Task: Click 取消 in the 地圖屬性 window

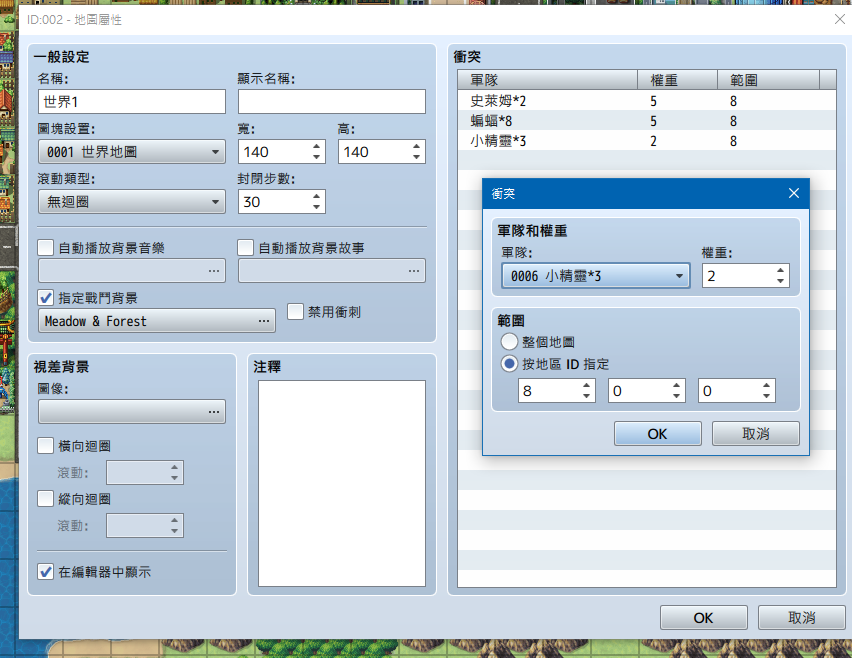Action: (x=802, y=618)
